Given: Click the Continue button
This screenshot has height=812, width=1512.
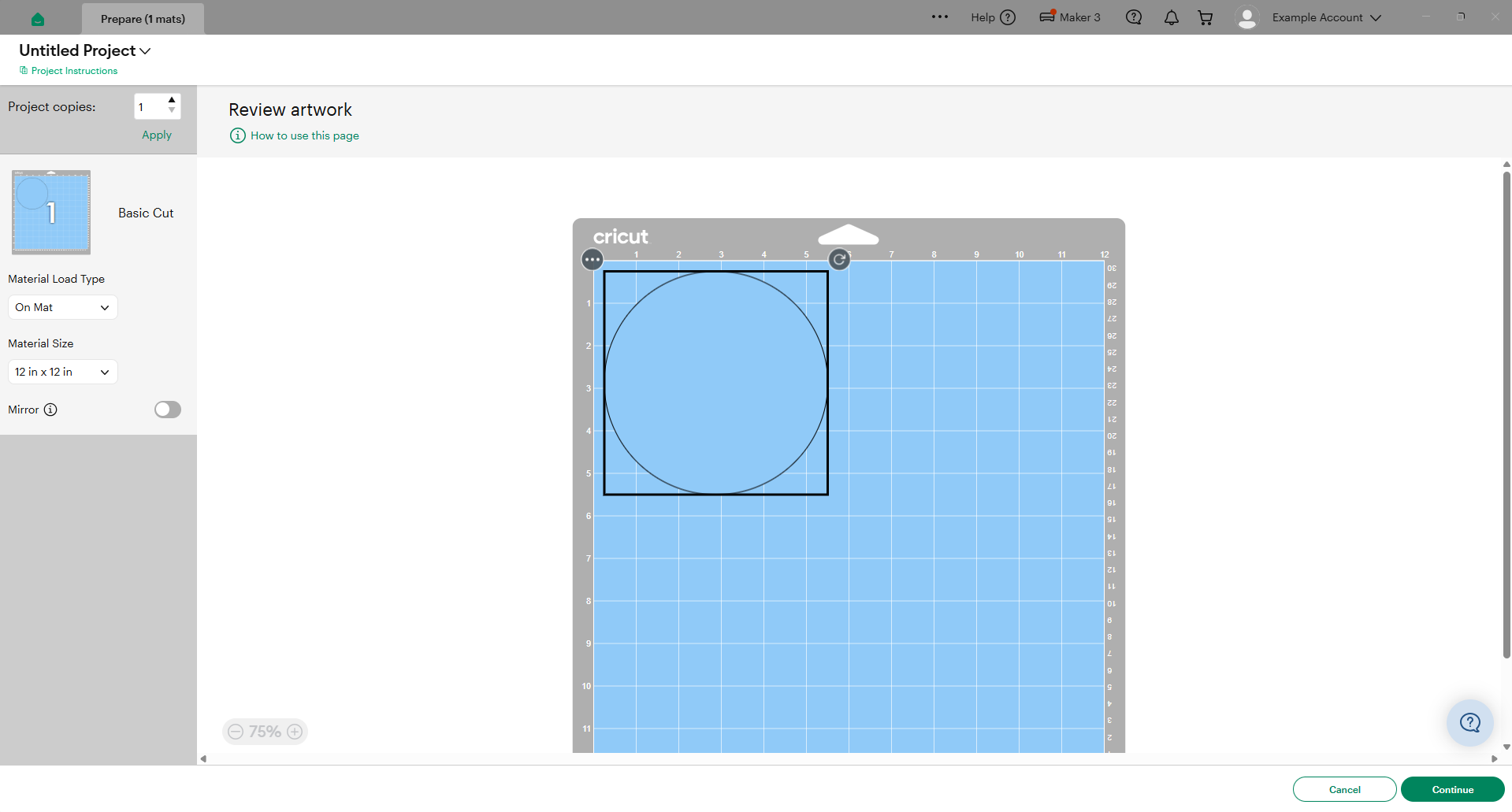Looking at the screenshot, I should point(1453,789).
